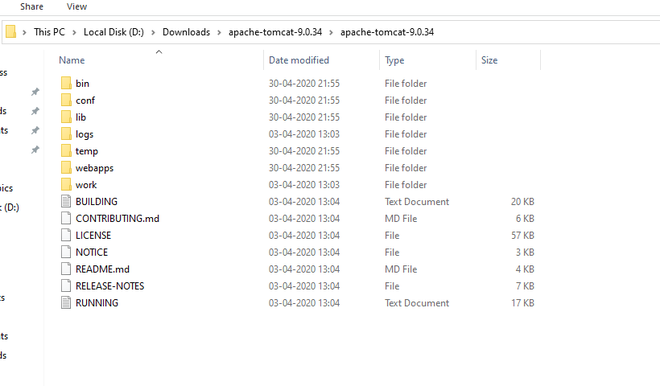Click the webapps folder icon
This screenshot has width=660, height=386.
point(66,167)
